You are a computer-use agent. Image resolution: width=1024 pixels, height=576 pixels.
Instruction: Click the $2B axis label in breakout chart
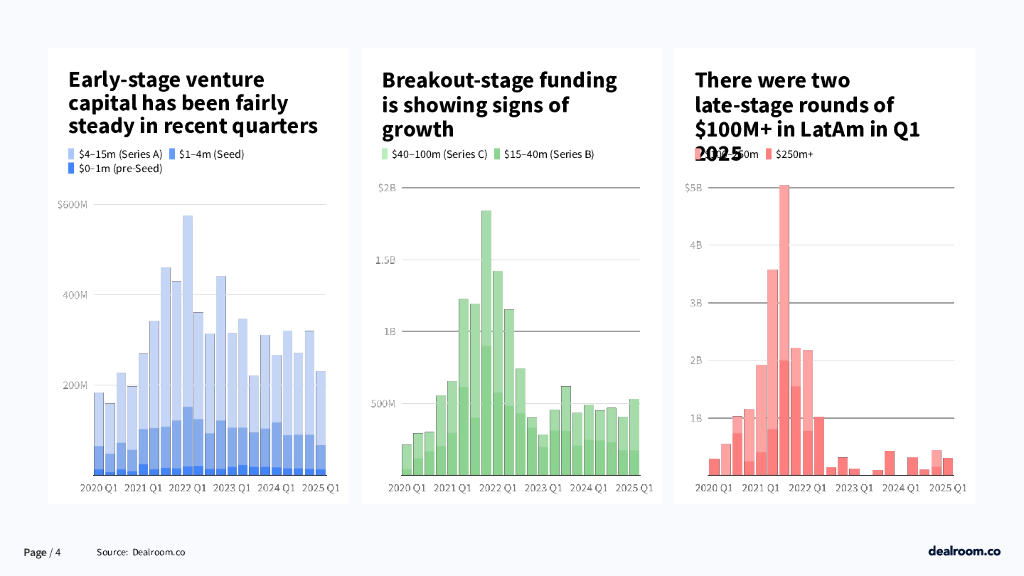click(388, 187)
